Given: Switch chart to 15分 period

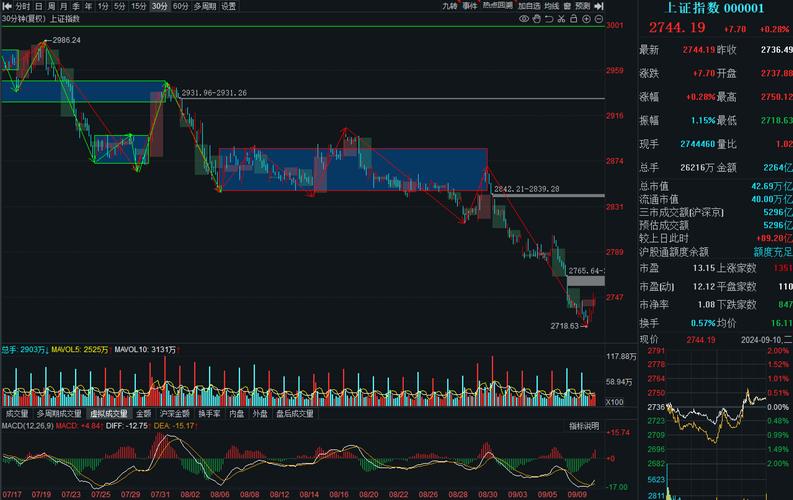Looking at the screenshot, I should tap(138, 6).
